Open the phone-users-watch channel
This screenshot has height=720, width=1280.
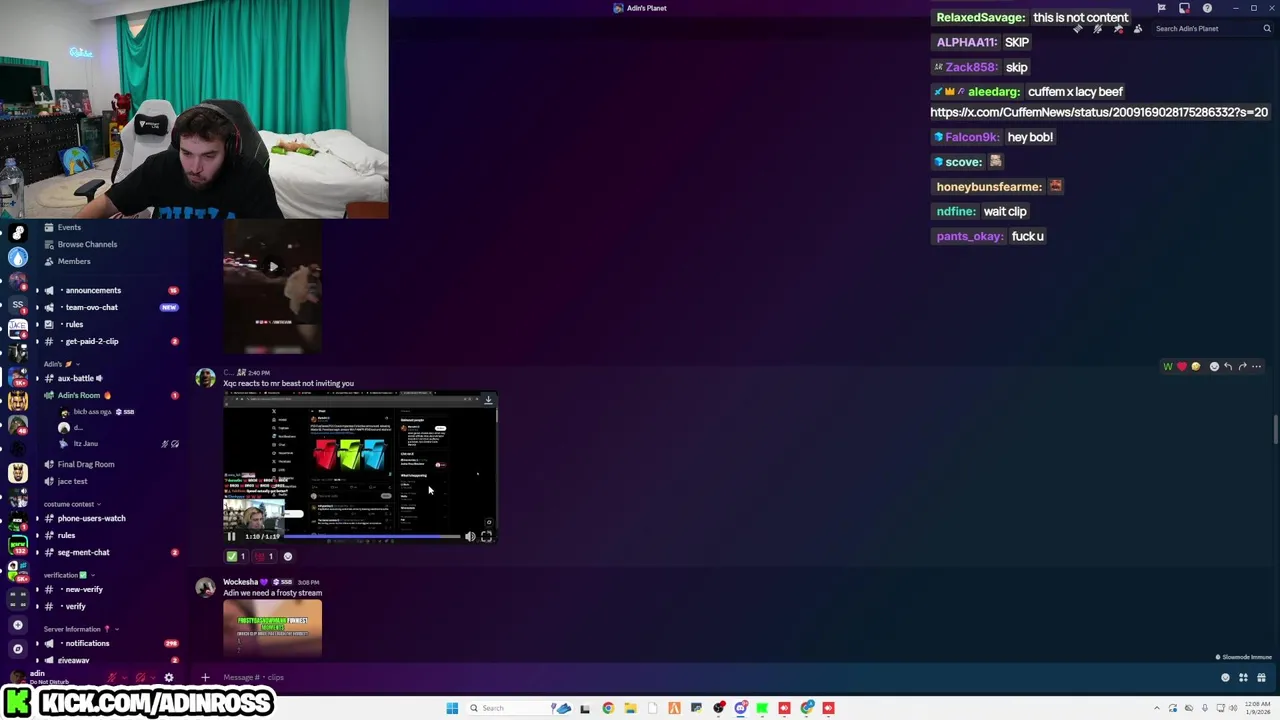click(x=91, y=518)
